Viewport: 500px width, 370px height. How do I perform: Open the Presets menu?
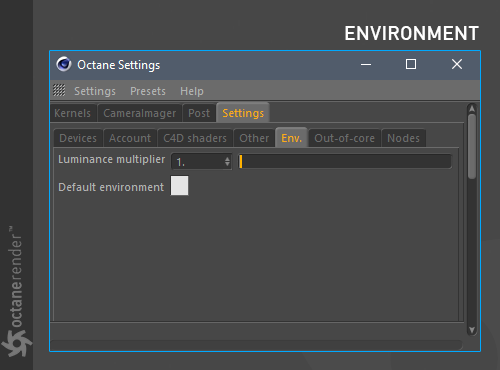pyautogui.click(x=148, y=91)
